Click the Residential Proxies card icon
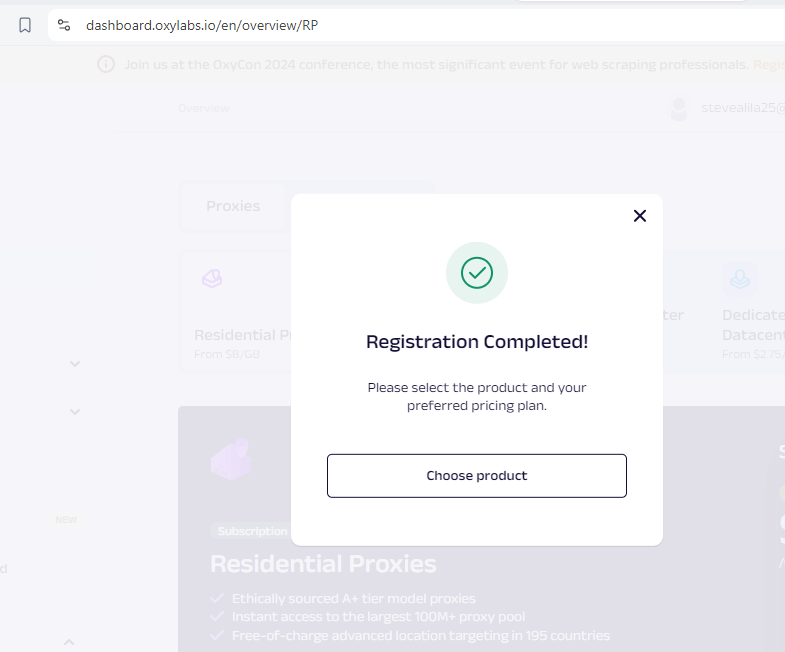The width and height of the screenshot is (785, 652). pos(212,279)
